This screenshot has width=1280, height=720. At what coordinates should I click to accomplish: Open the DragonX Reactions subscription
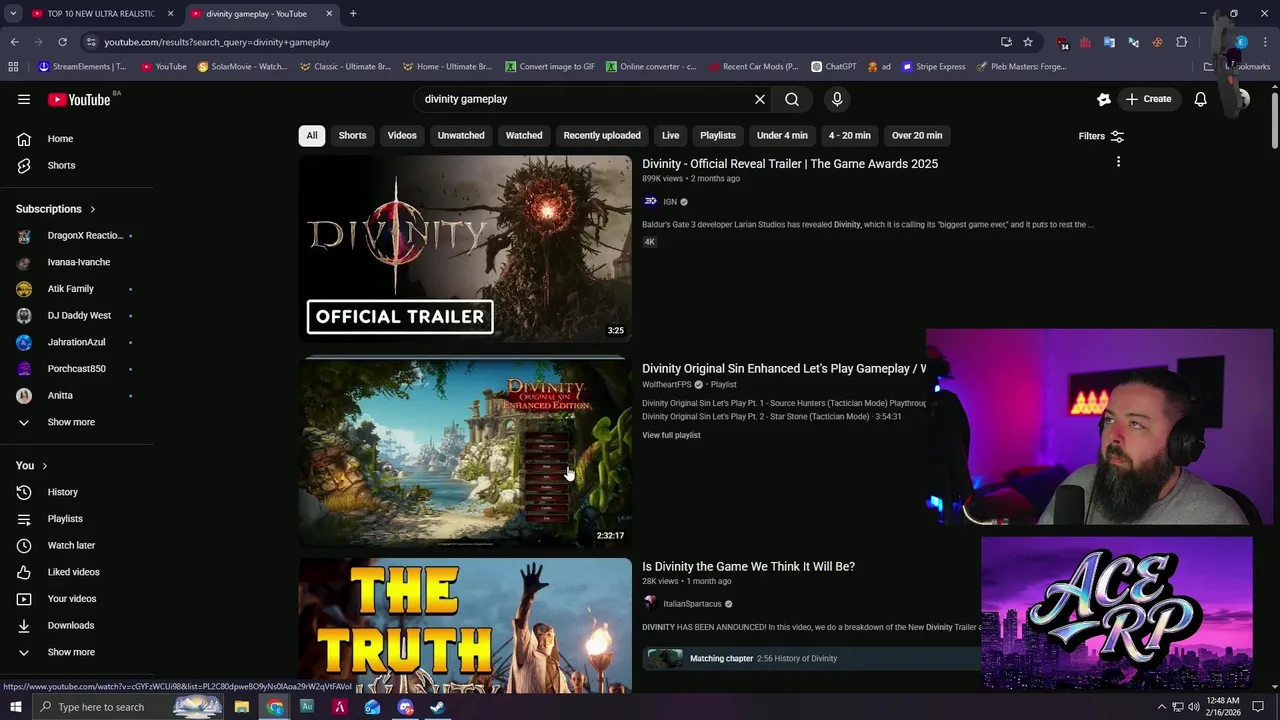pyautogui.click(x=76, y=235)
